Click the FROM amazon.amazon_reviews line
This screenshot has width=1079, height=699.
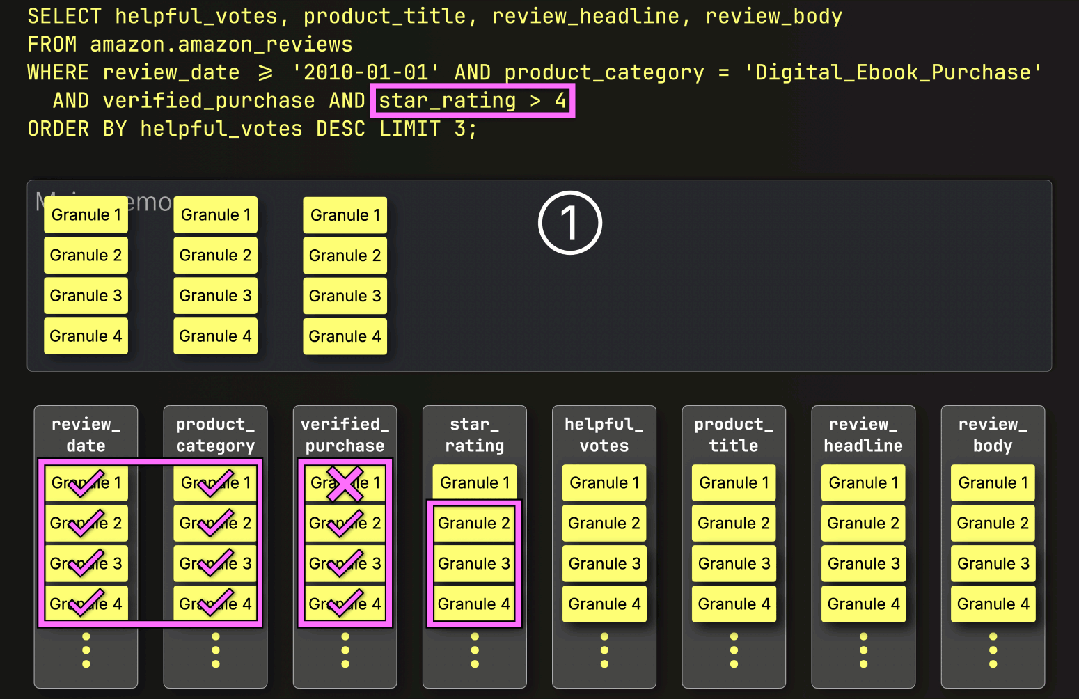click(x=190, y=45)
